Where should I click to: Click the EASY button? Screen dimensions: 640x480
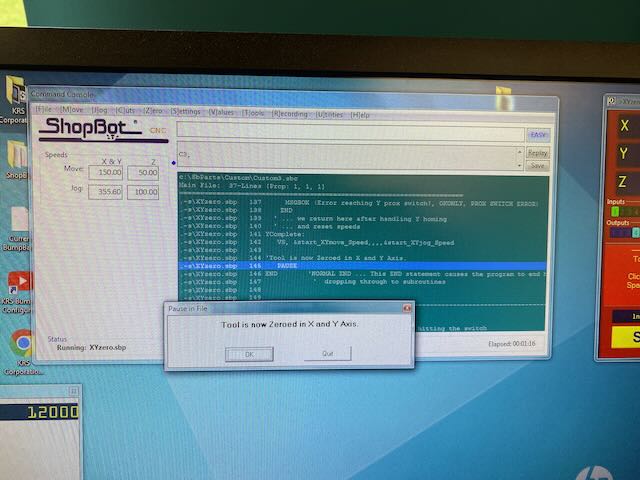coord(538,135)
